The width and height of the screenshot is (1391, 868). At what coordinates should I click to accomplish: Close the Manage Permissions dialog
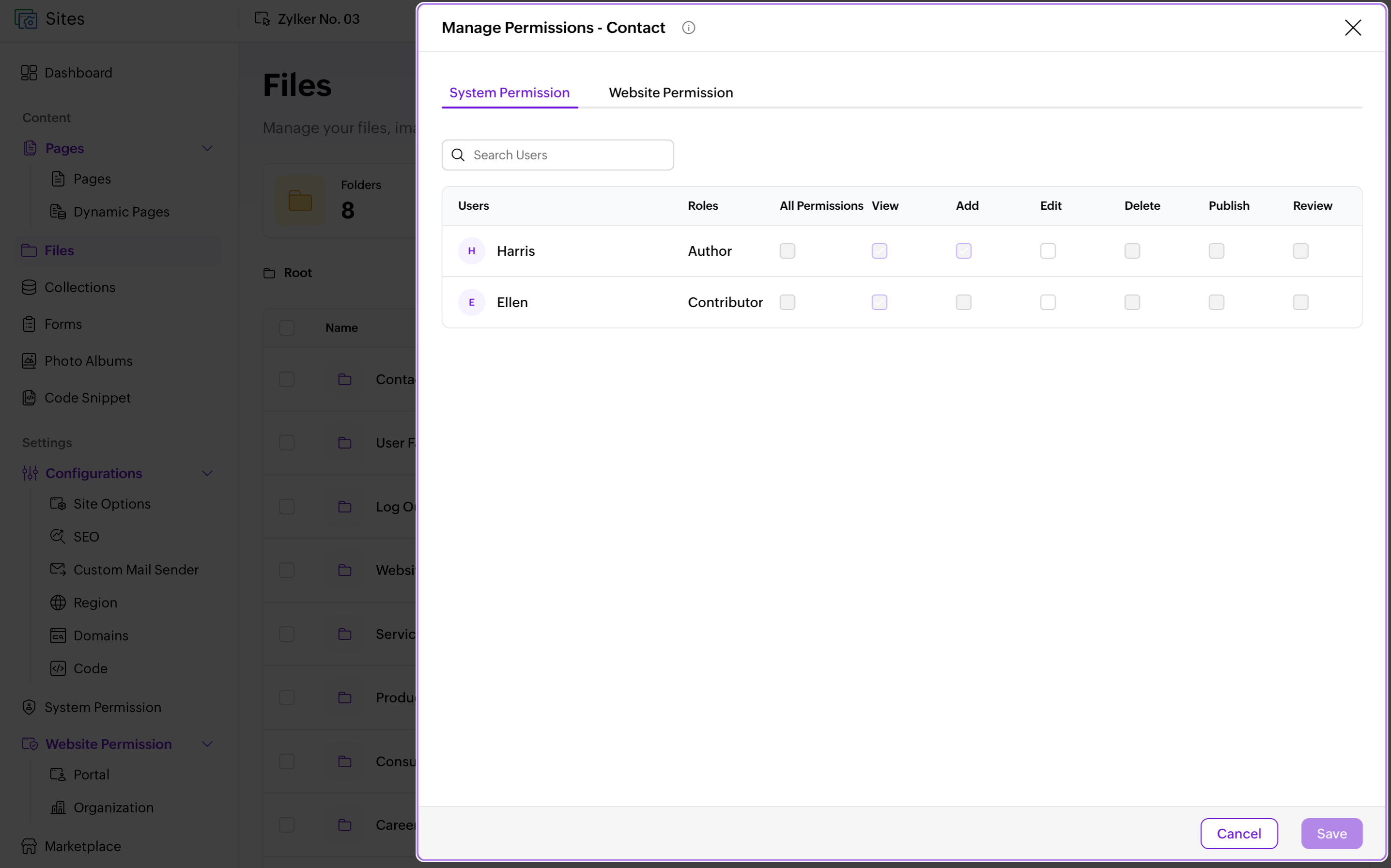click(x=1353, y=28)
